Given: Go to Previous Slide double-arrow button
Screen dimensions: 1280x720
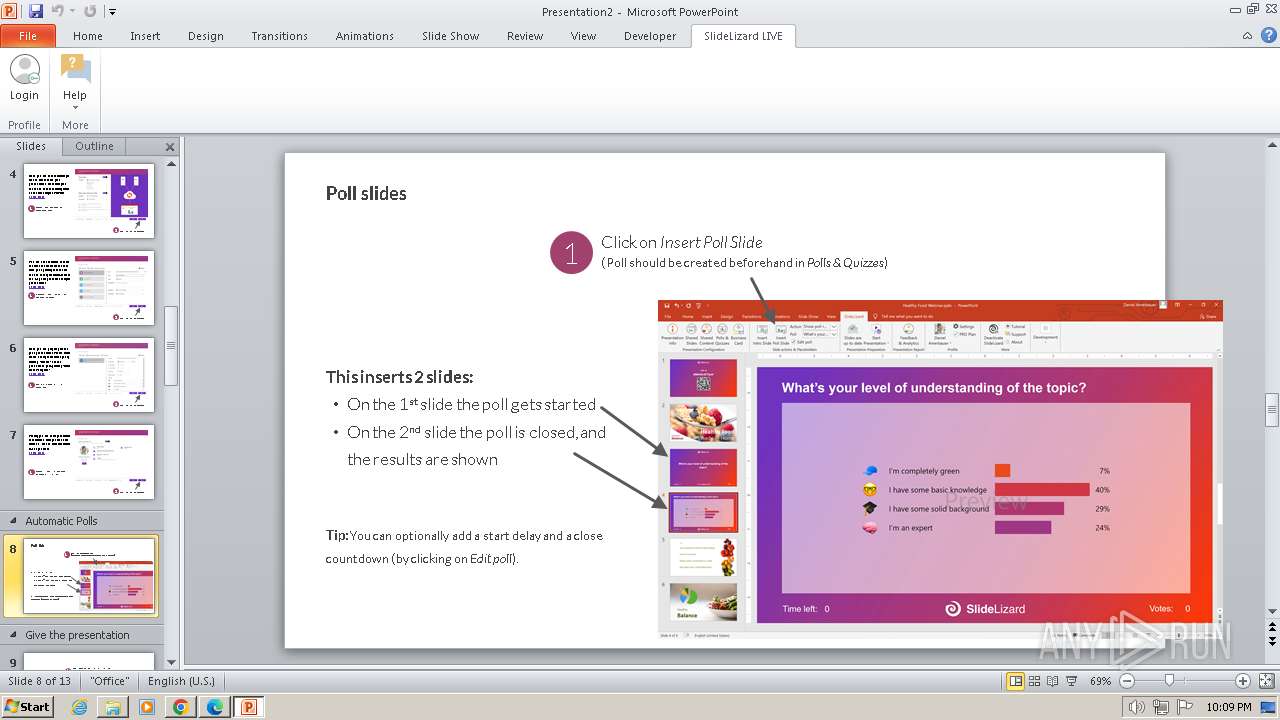Looking at the screenshot, I should tap(1272, 627).
